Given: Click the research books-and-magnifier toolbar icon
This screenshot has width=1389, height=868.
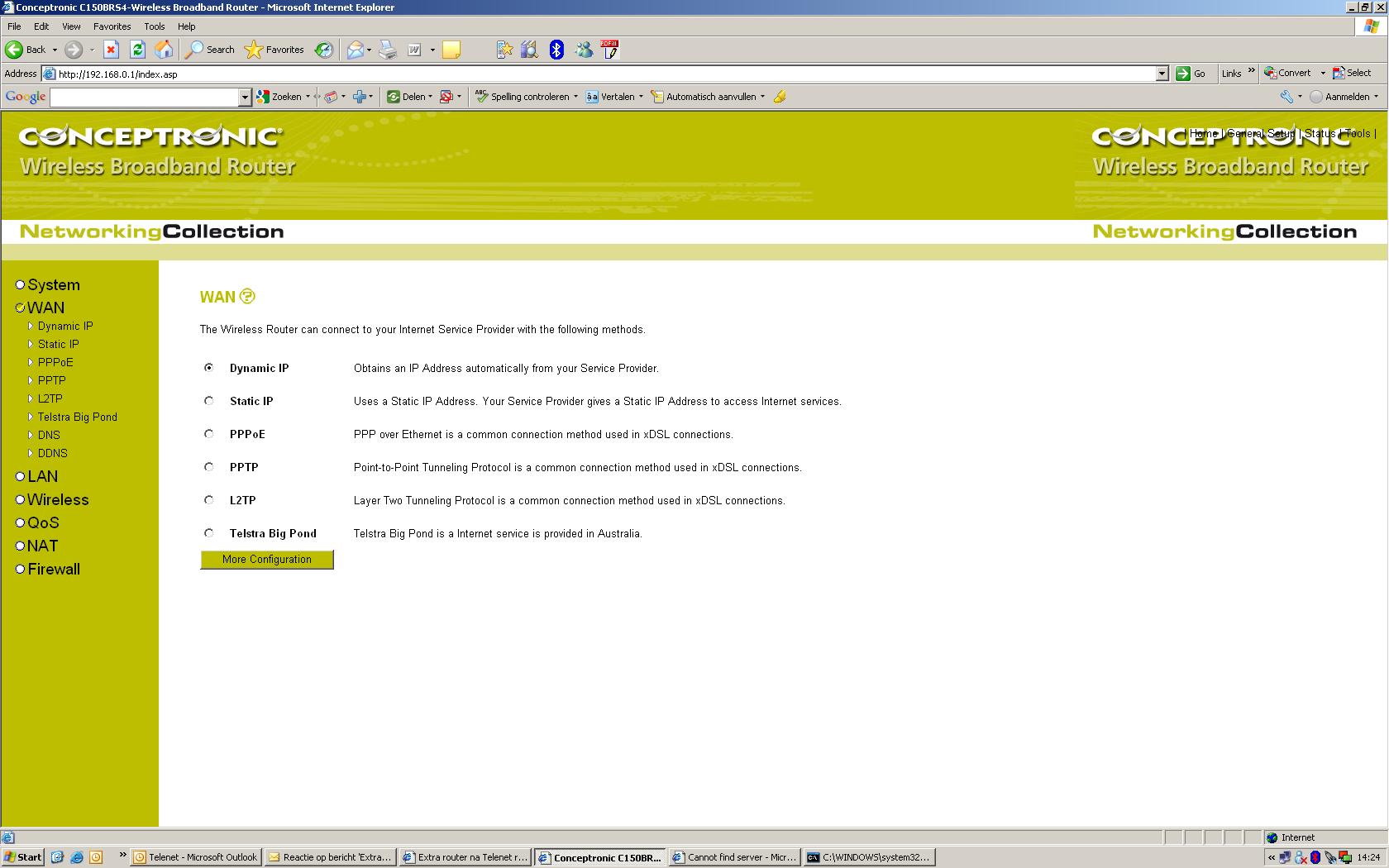Looking at the screenshot, I should click(529, 50).
